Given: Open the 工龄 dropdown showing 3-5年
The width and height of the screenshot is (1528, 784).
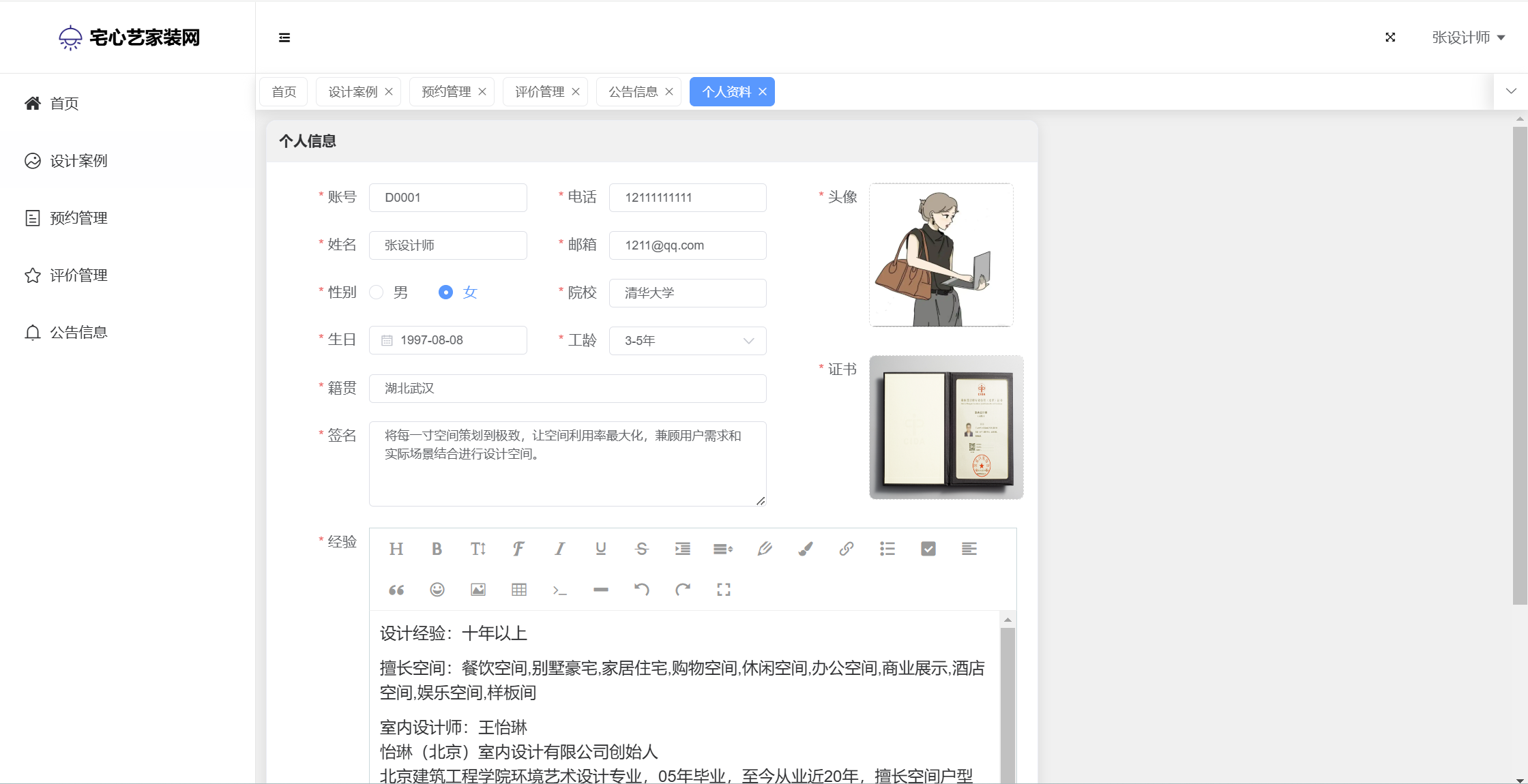Looking at the screenshot, I should pyautogui.click(x=687, y=341).
